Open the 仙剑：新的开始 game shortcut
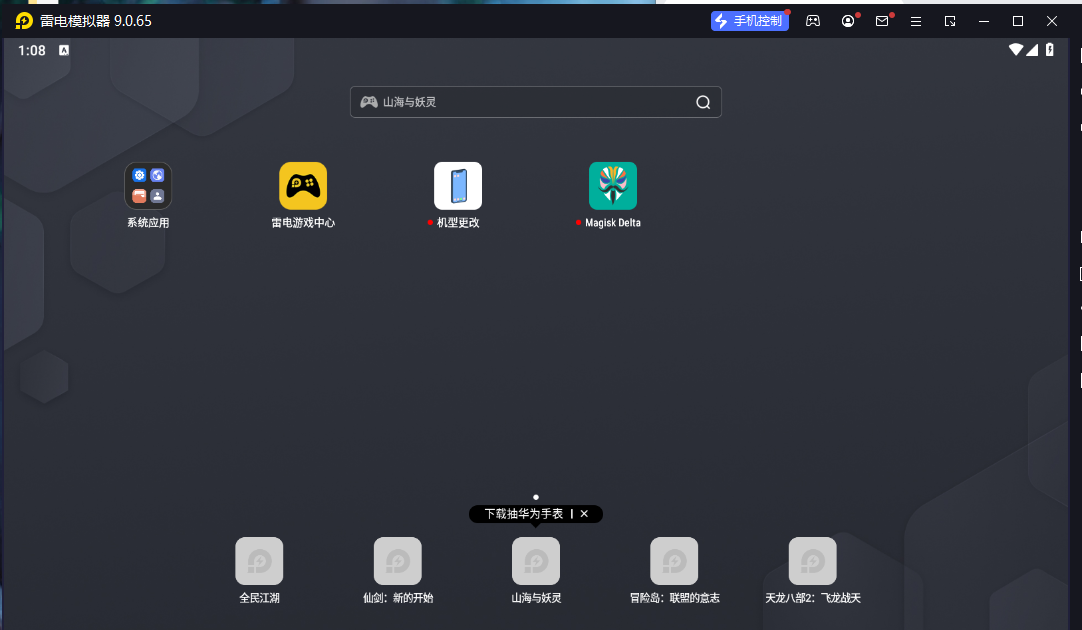The height and width of the screenshot is (630, 1082). coord(398,561)
